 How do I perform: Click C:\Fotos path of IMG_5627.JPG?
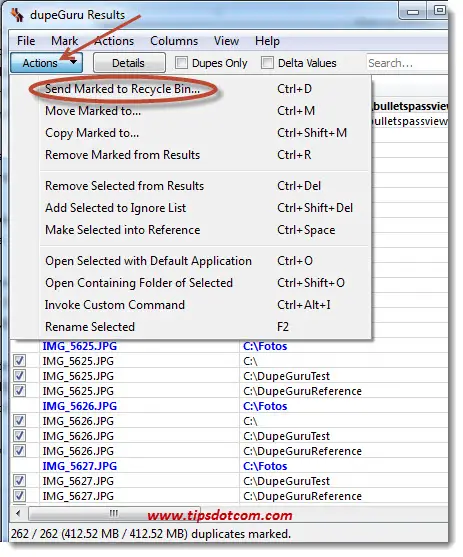265,466
